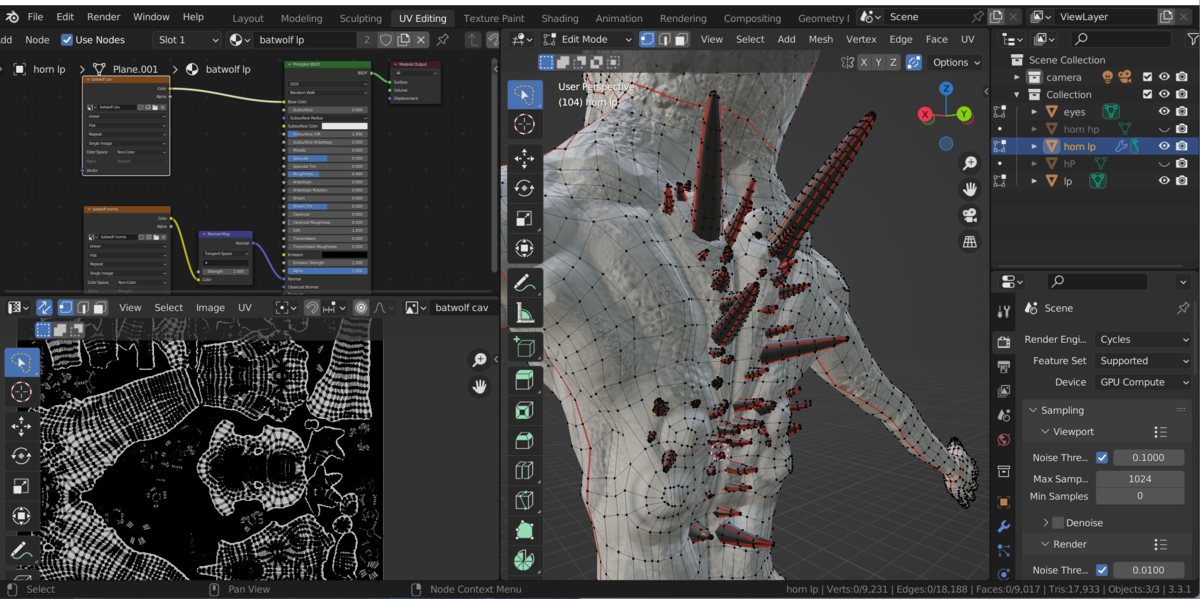Open the Render menu in top bar
This screenshot has width=1200, height=599.
pyautogui.click(x=103, y=17)
